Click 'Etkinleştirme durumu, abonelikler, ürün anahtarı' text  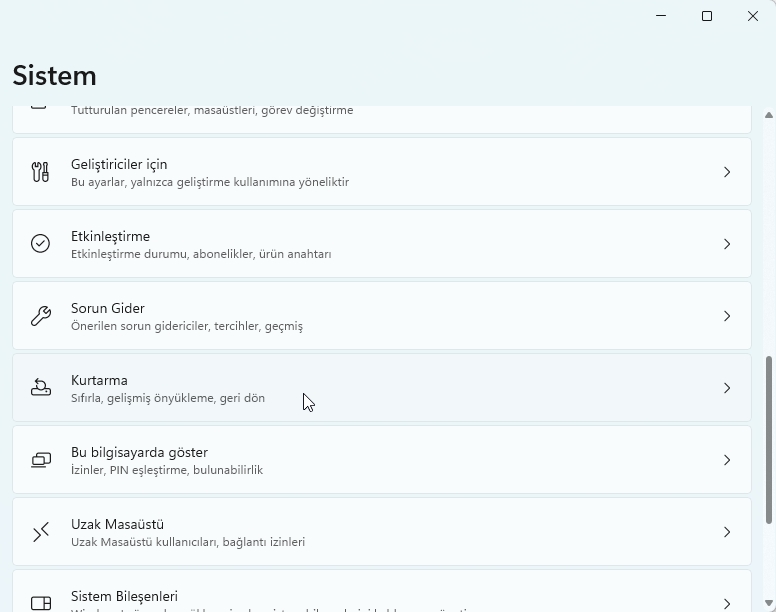coord(201,254)
